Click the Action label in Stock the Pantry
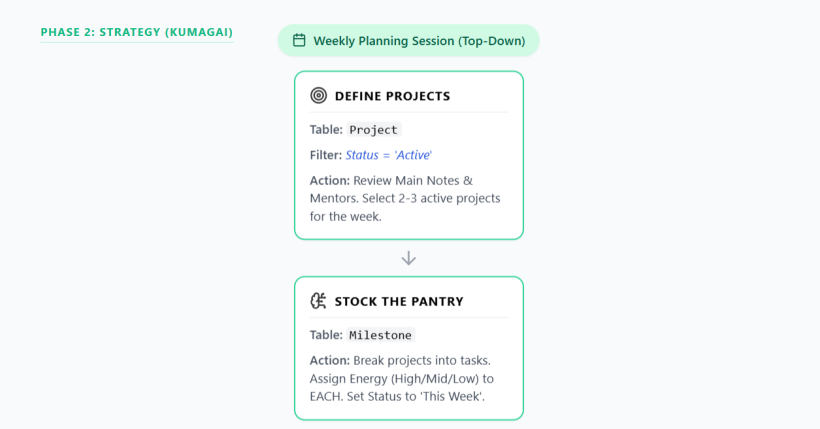Viewport: 820px width, 429px height. [329, 360]
